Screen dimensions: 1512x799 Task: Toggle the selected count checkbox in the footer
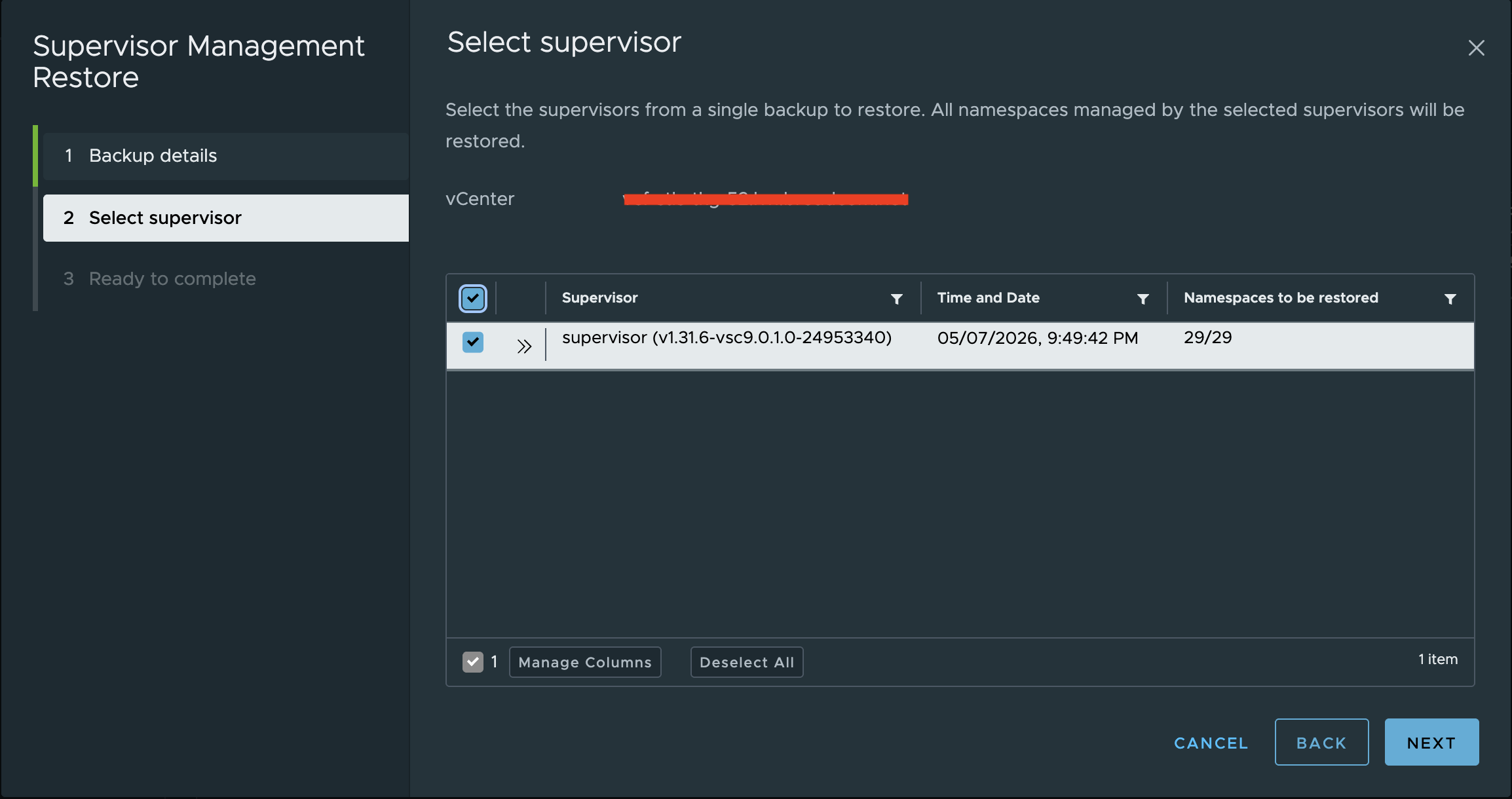pyautogui.click(x=473, y=661)
